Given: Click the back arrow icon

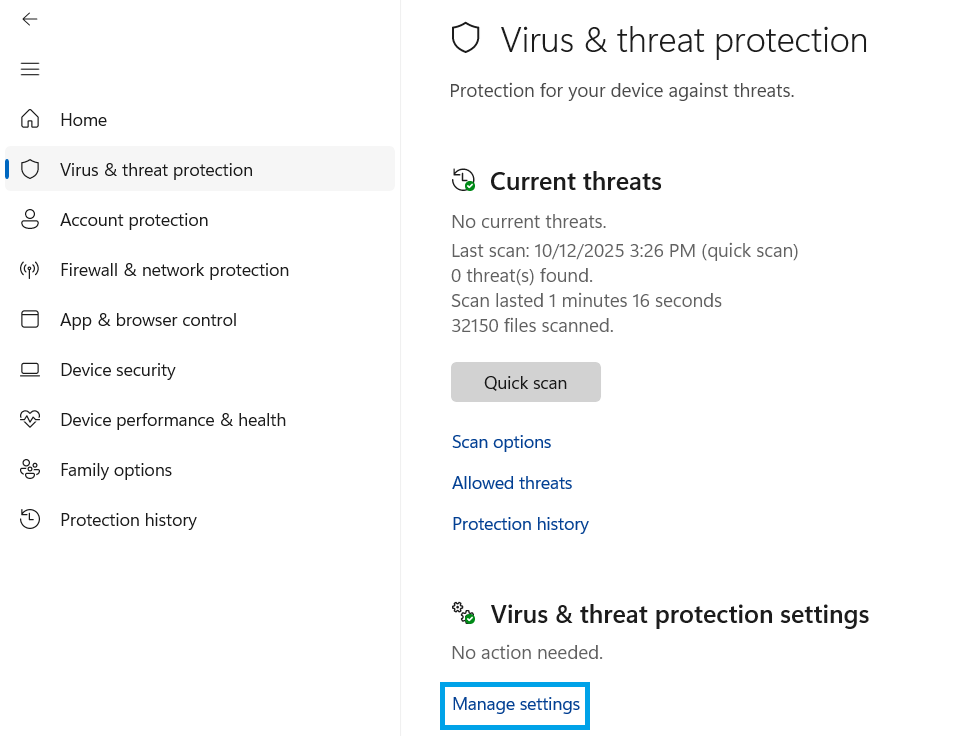Looking at the screenshot, I should pyautogui.click(x=30, y=19).
